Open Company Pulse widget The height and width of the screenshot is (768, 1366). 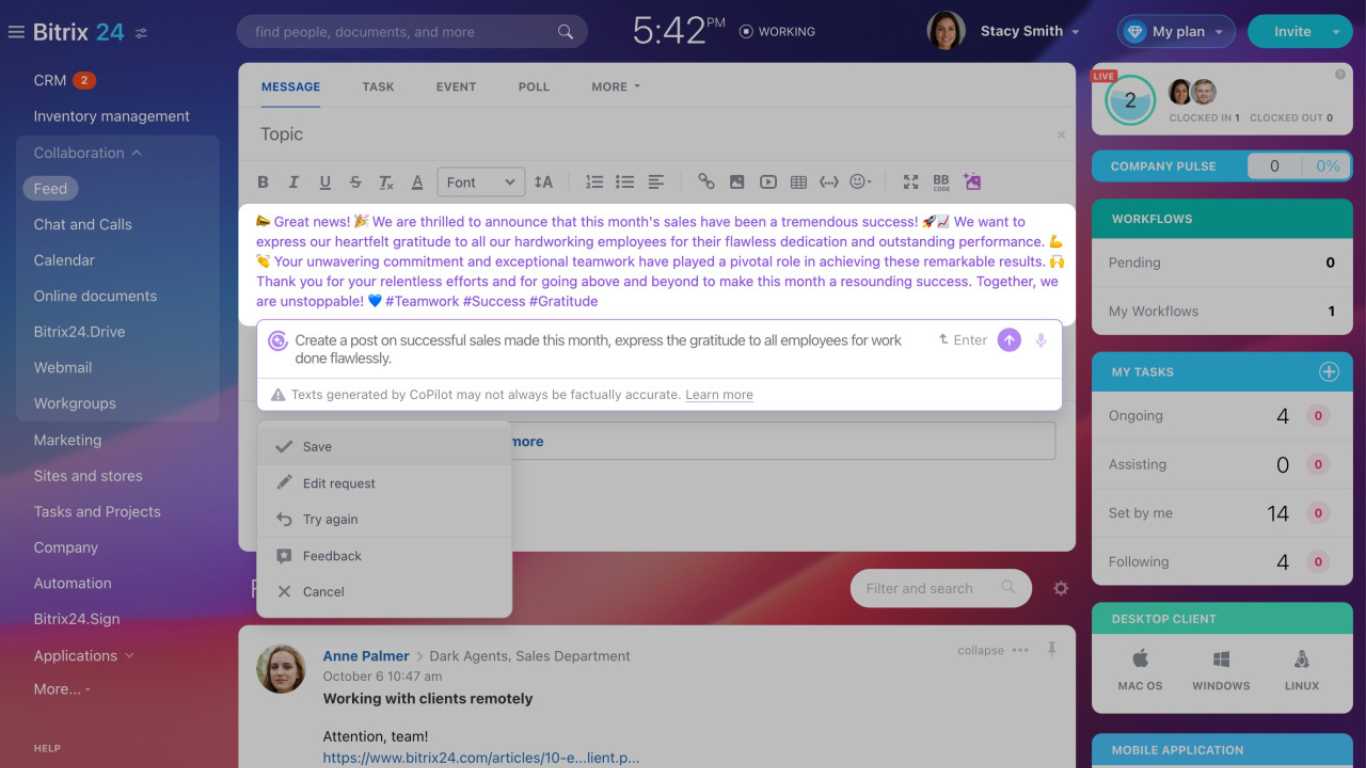click(1222, 166)
